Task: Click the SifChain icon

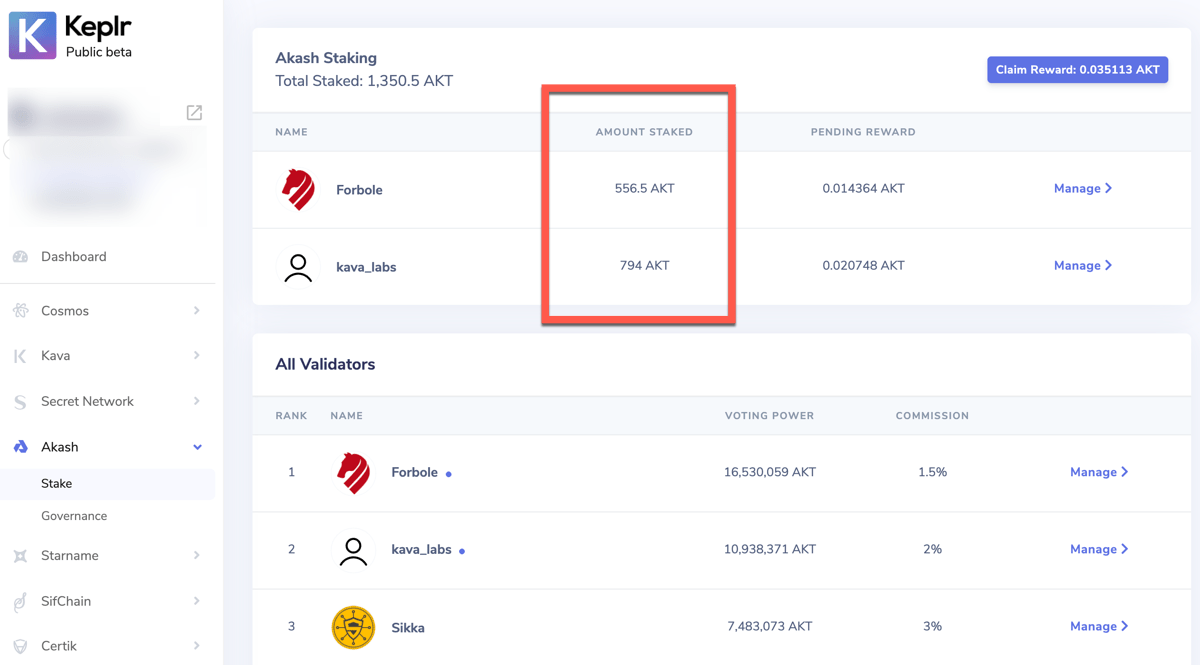Action: pos(20,601)
